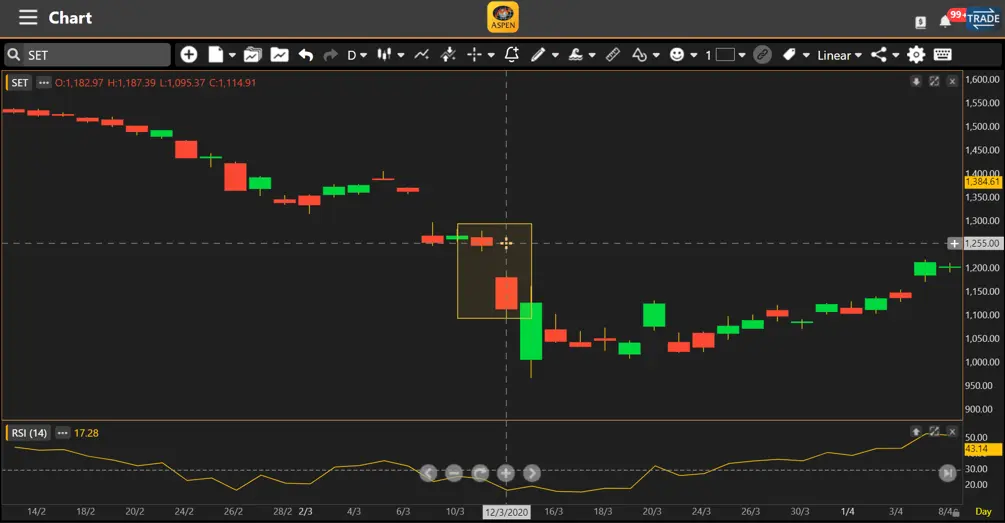Viewport: 1005px width, 523px height.
Task: Open the Linear scale type dropdown
Action: 838,55
